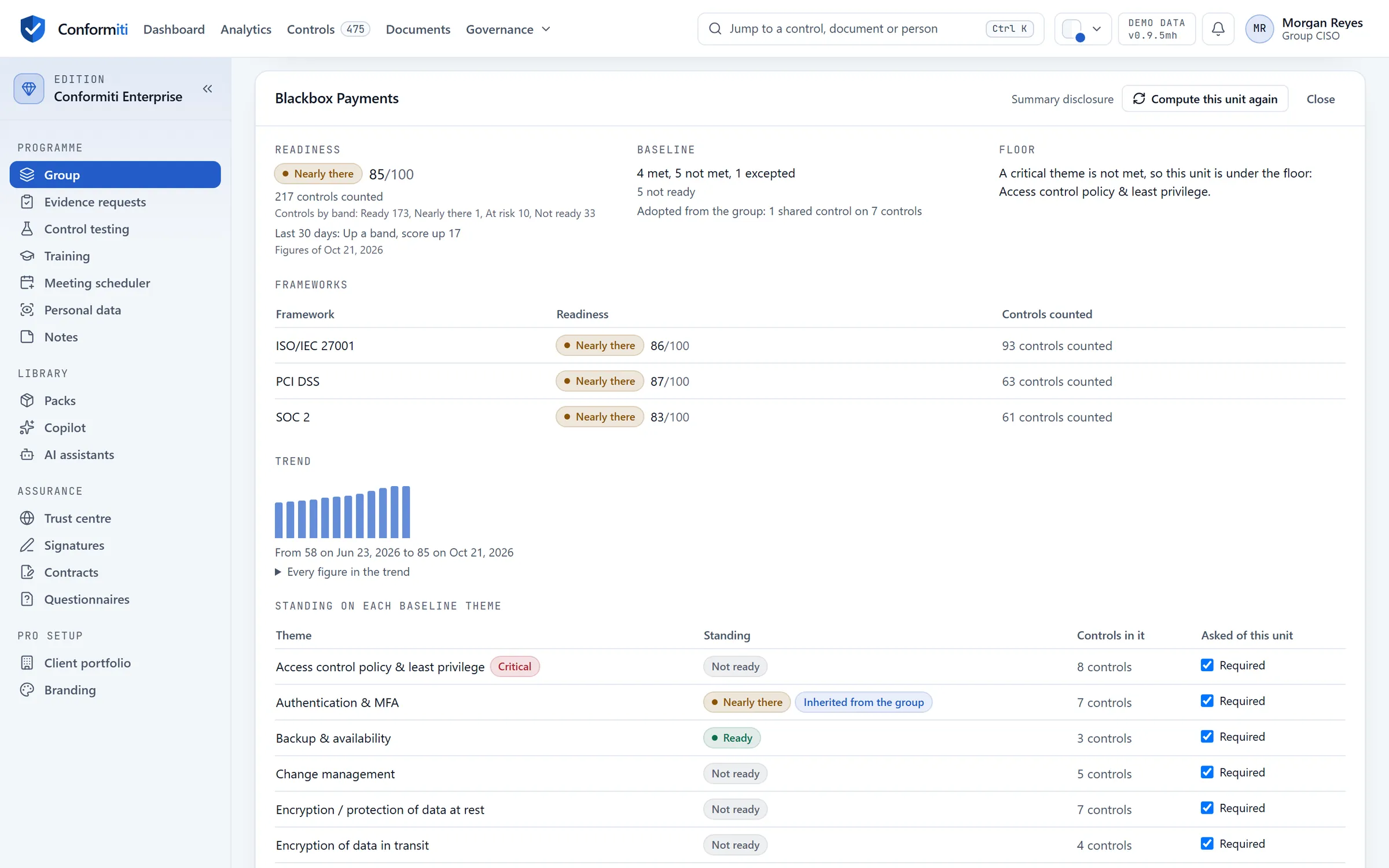The image size is (1389, 868).
Task: Uncheck Required for Encryption of data at rest
Action: 1207,808
